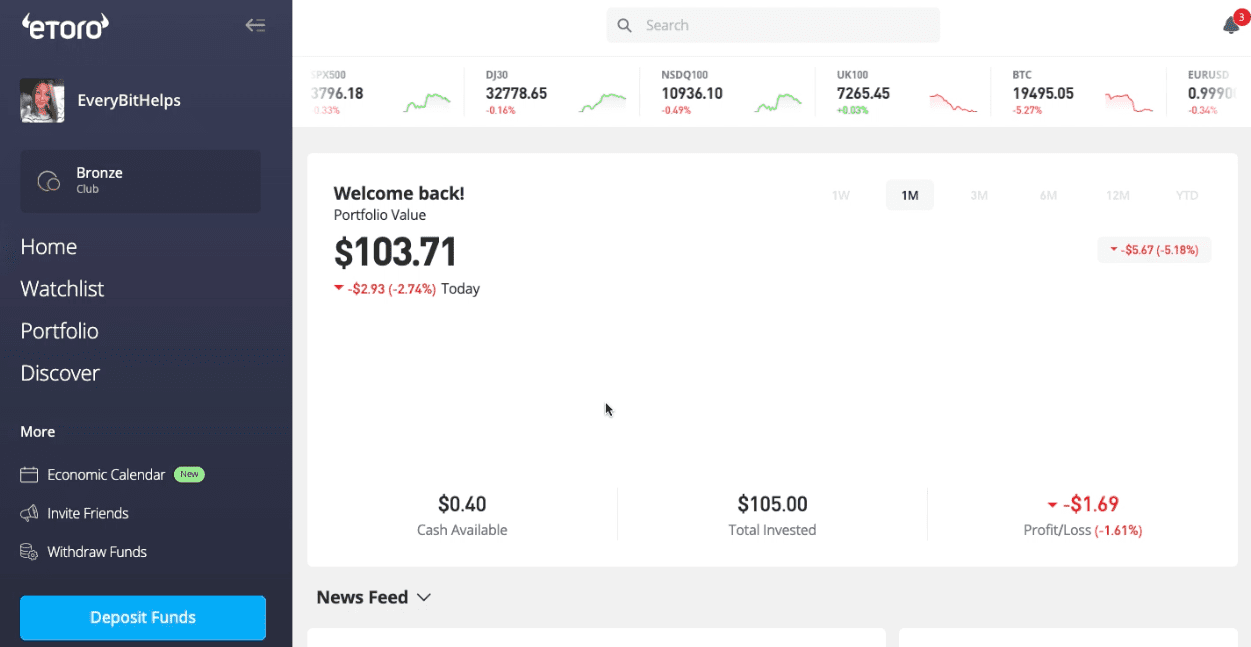Click the BTC price 19495.05
Viewport: 1251px width, 647px height.
(x=1043, y=93)
